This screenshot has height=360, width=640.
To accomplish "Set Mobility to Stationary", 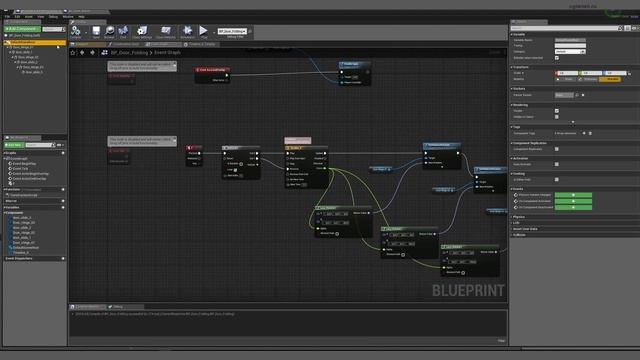I will (x=587, y=79).
